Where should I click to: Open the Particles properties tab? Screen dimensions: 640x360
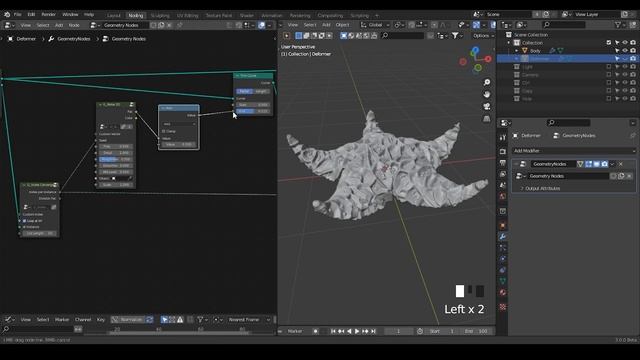coord(503,247)
